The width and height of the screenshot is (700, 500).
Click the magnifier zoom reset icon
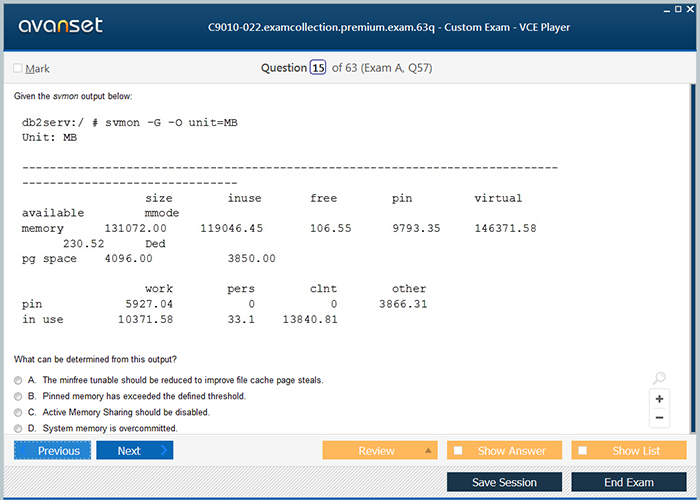[659, 378]
